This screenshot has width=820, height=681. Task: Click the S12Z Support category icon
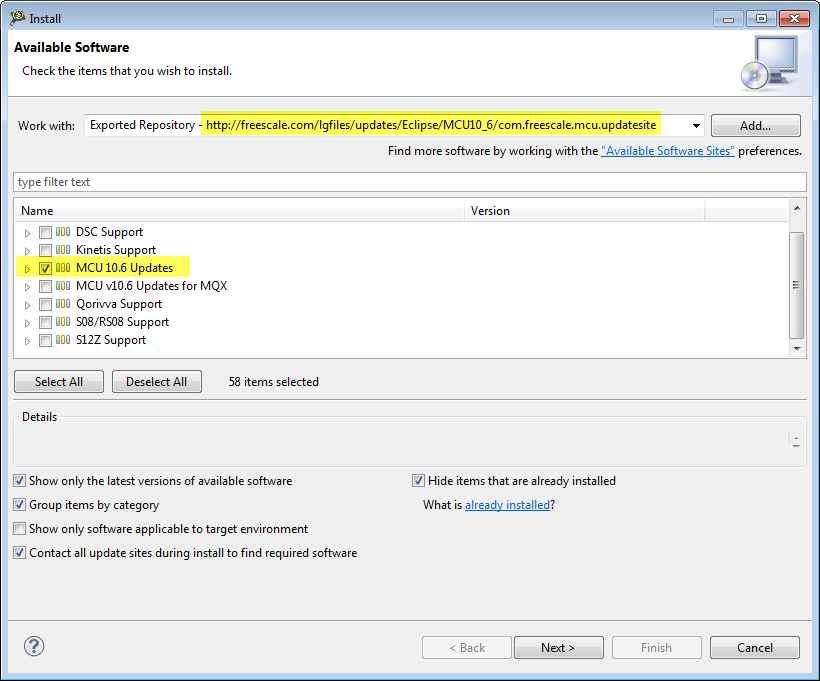click(63, 340)
